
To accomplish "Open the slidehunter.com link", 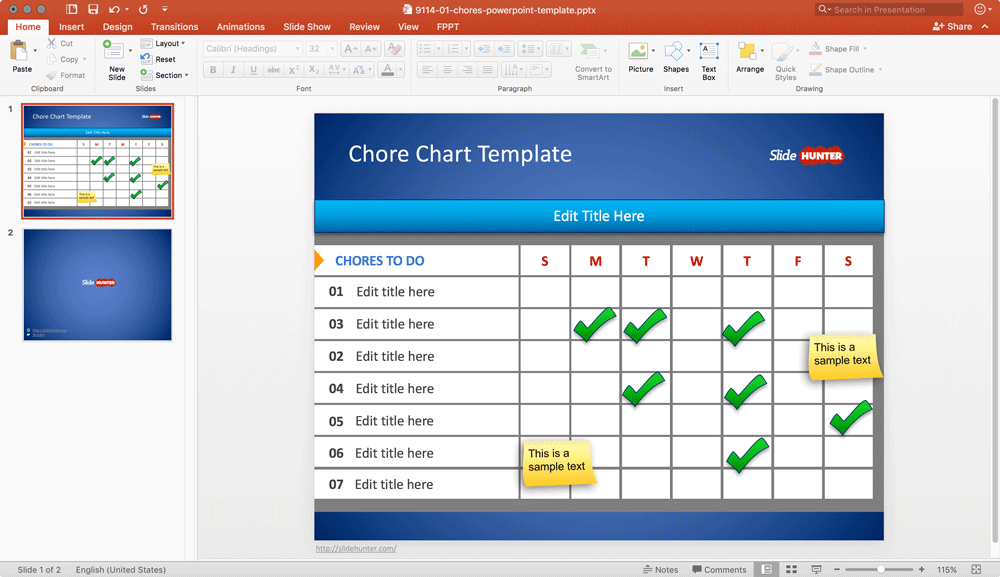I will [x=356, y=548].
